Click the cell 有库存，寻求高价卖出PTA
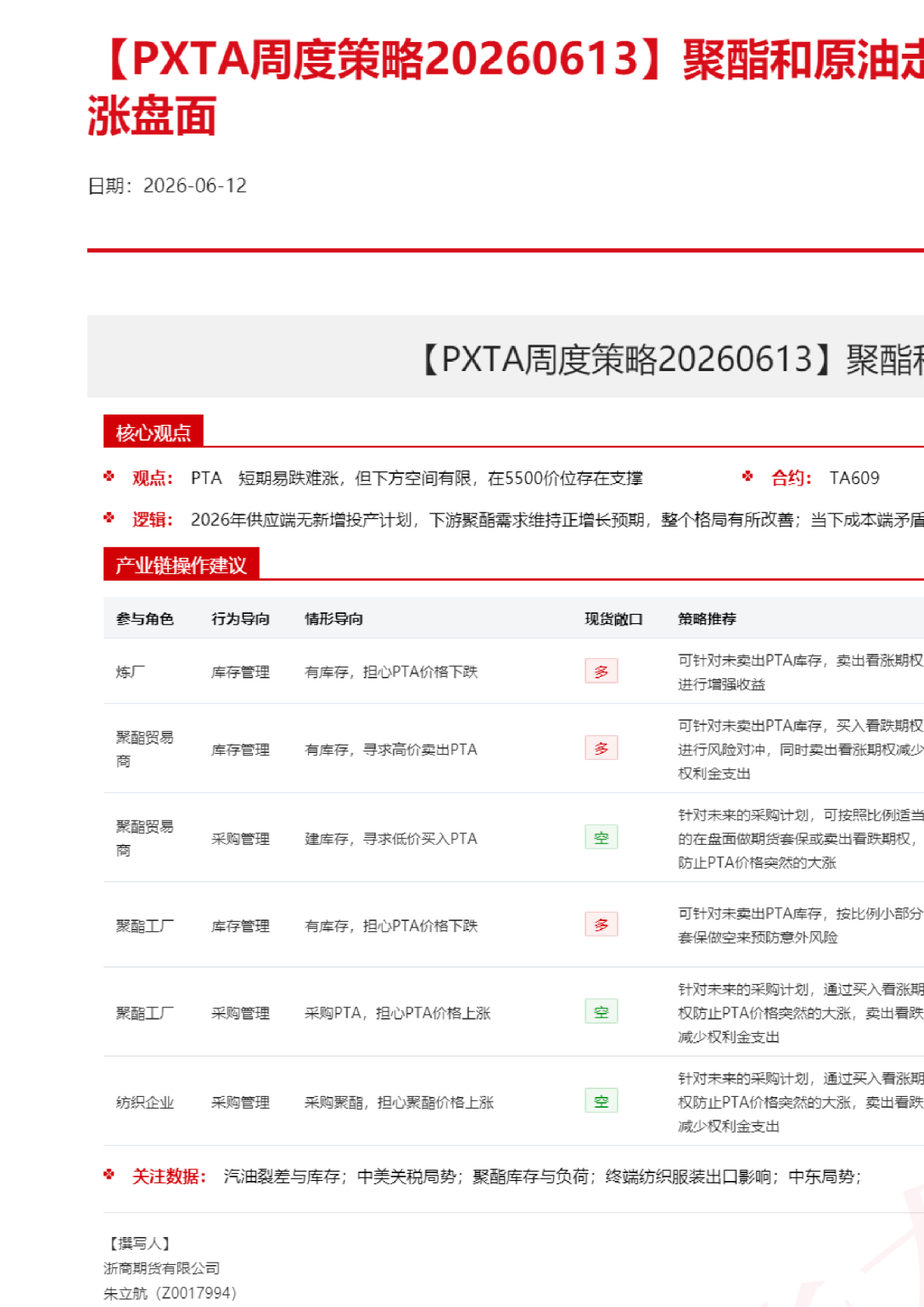The image size is (924, 1307). pos(391,749)
